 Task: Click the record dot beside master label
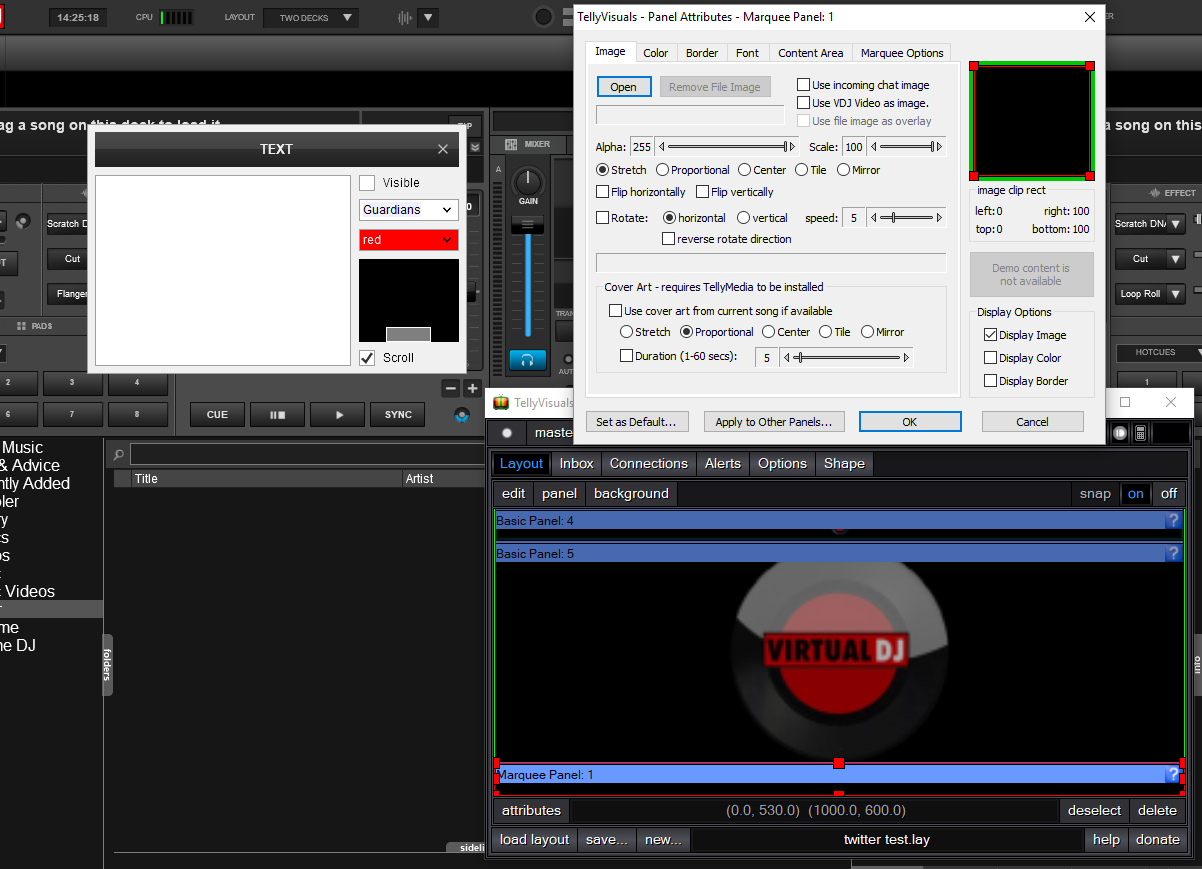[507, 433]
